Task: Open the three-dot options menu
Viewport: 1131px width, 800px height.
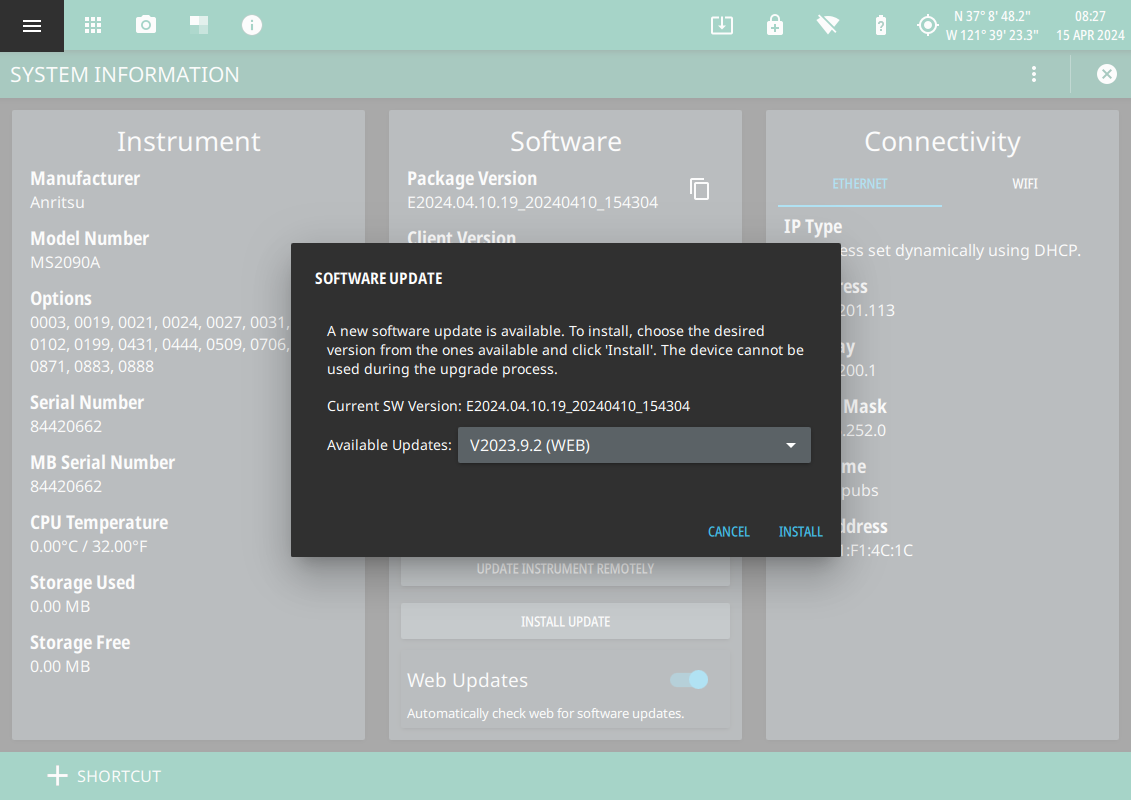Action: coord(1034,74)
